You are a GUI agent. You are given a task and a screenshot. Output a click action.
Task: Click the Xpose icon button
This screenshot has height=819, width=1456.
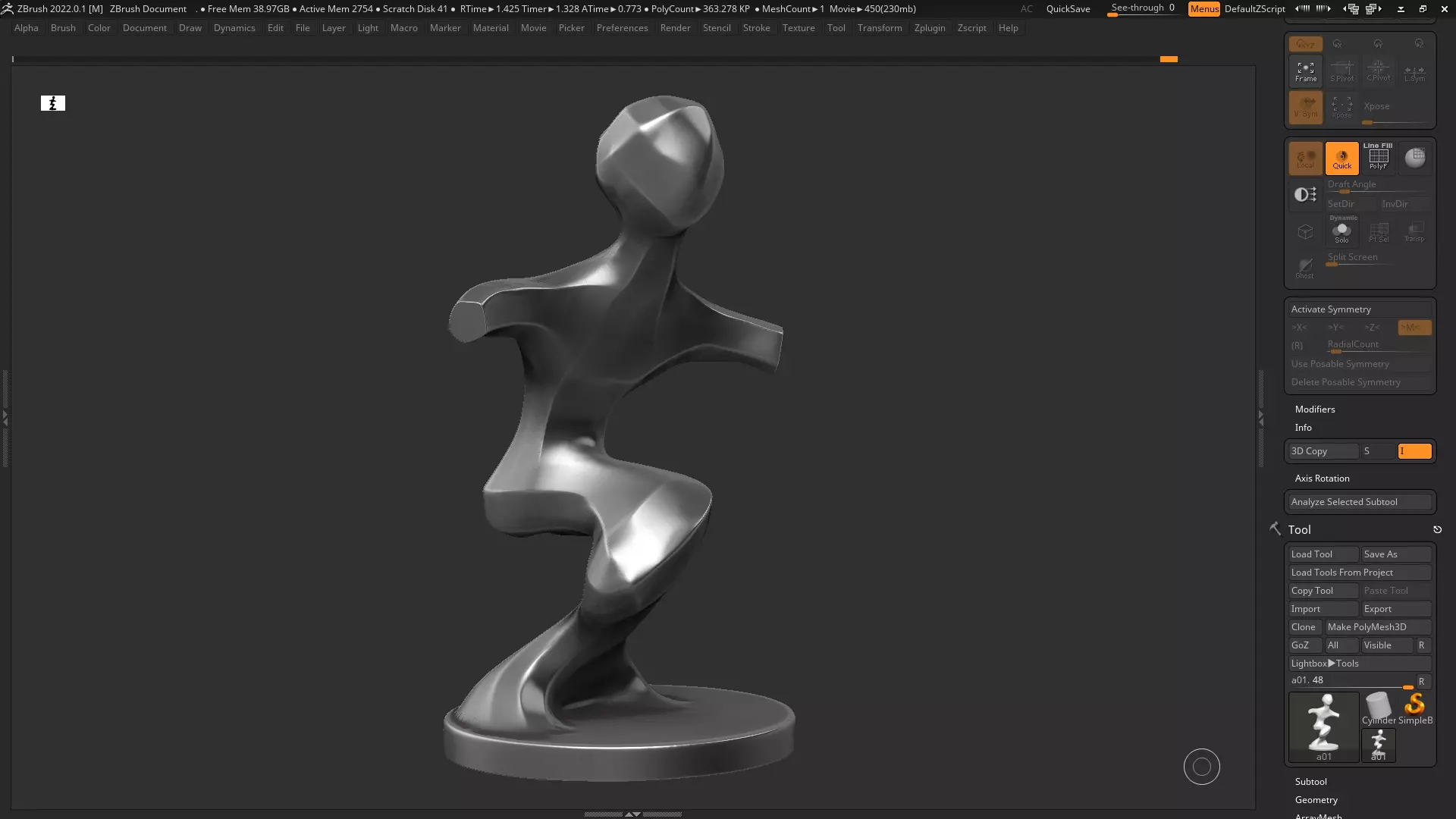[1342, 108]
